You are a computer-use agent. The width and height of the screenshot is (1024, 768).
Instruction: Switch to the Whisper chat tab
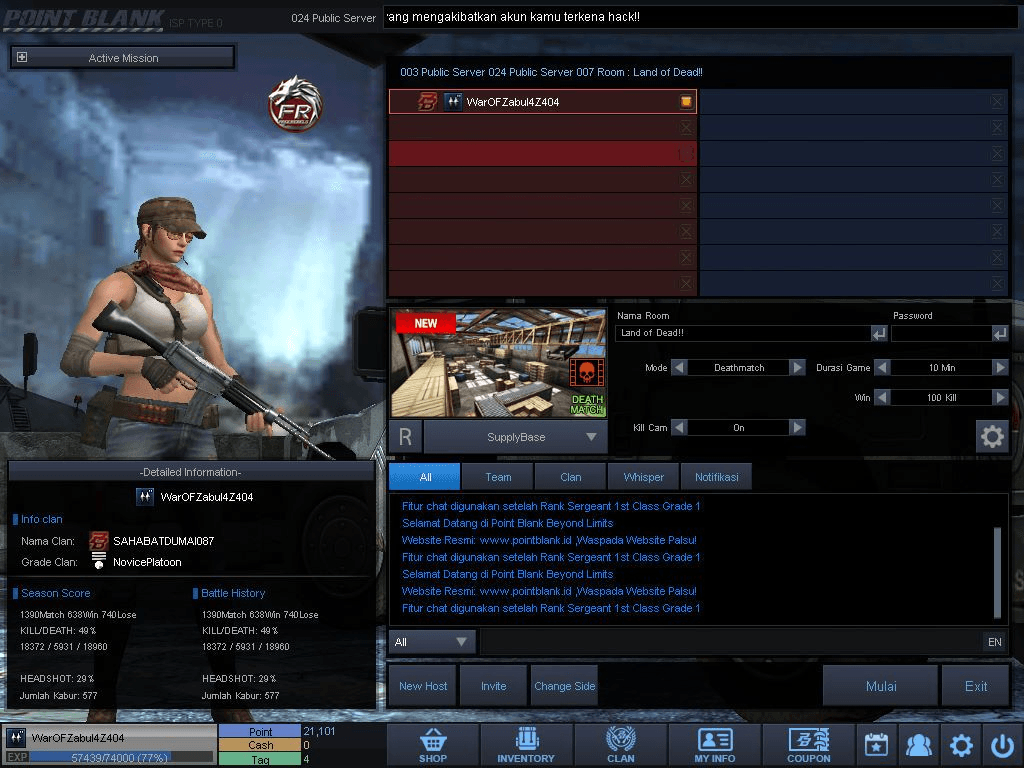(x=643, y=477)
